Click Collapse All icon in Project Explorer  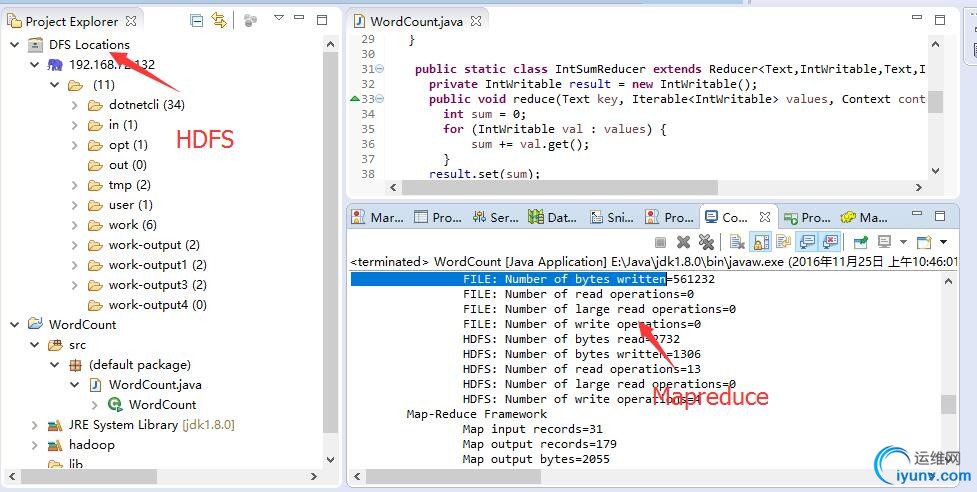[196, 21]
